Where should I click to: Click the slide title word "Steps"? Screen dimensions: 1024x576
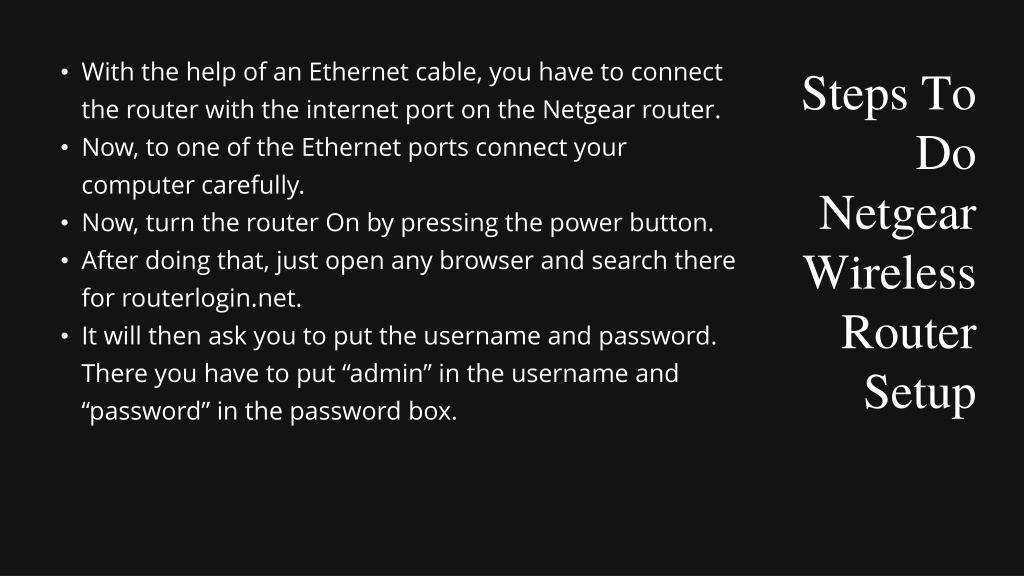[x=855, y=95]
